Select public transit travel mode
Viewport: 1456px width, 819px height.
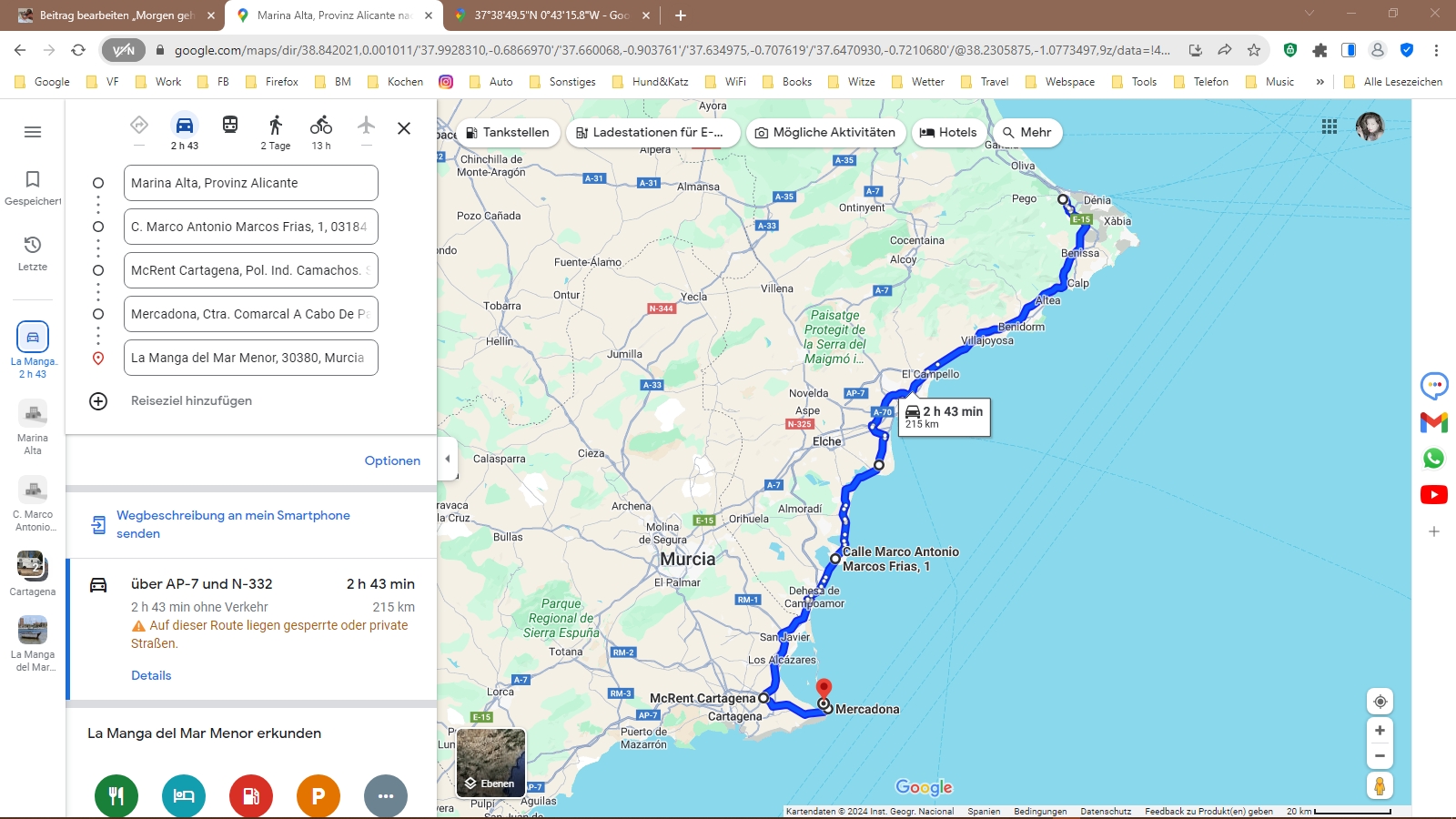pyautogui.click(x=230, y=125)
